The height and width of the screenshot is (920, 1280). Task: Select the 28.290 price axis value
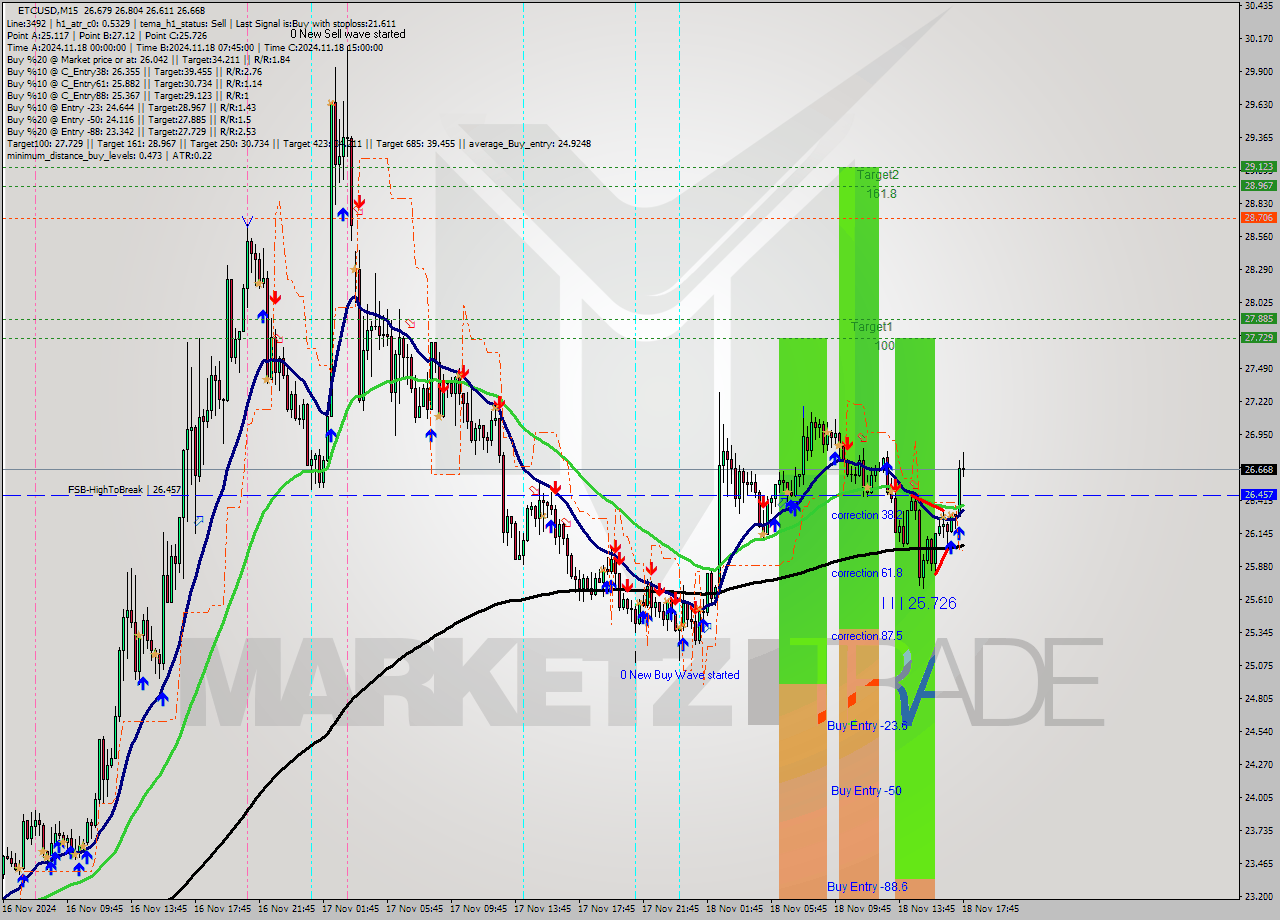click(1258, 270)
